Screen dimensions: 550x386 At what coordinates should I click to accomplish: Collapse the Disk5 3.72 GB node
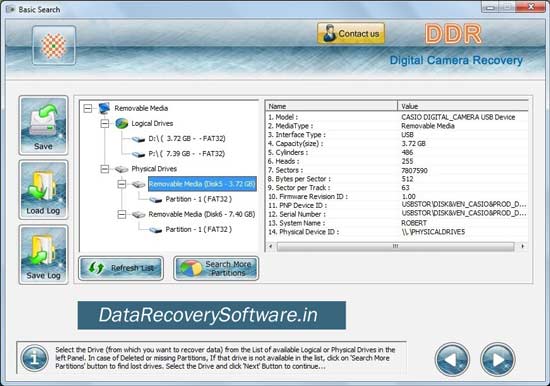121,184
